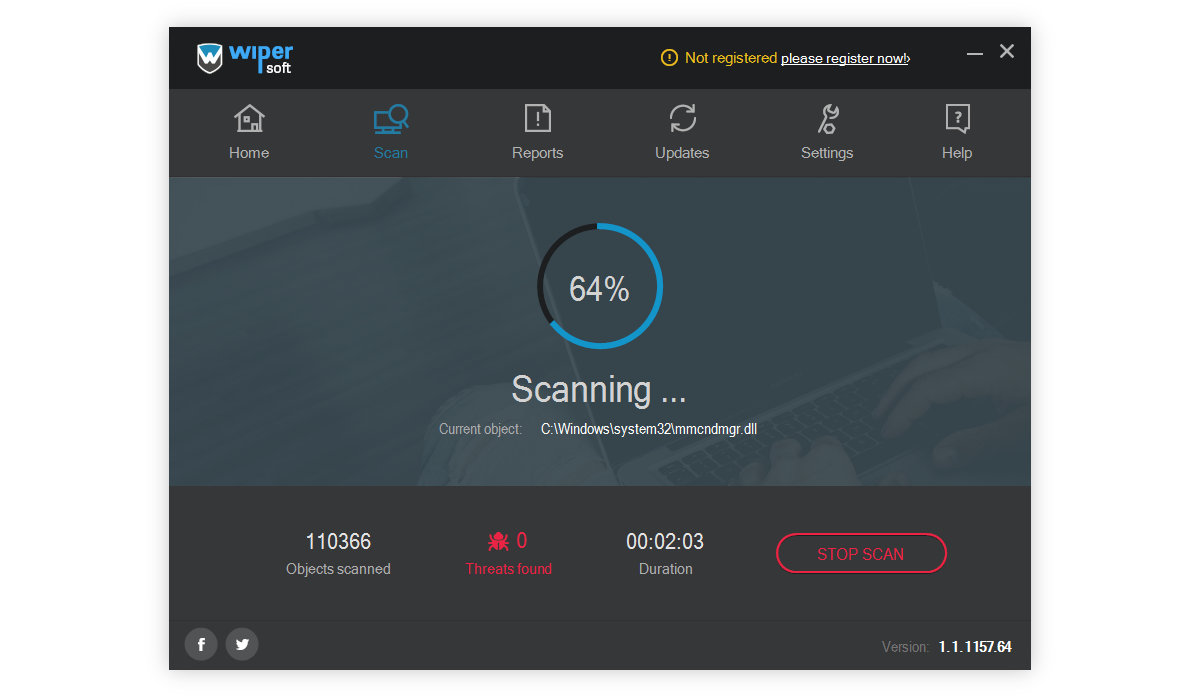Switch to the Home tab label
This screenshot has width=1200, height=698.
pyautogui.click(x=249, y=153)
